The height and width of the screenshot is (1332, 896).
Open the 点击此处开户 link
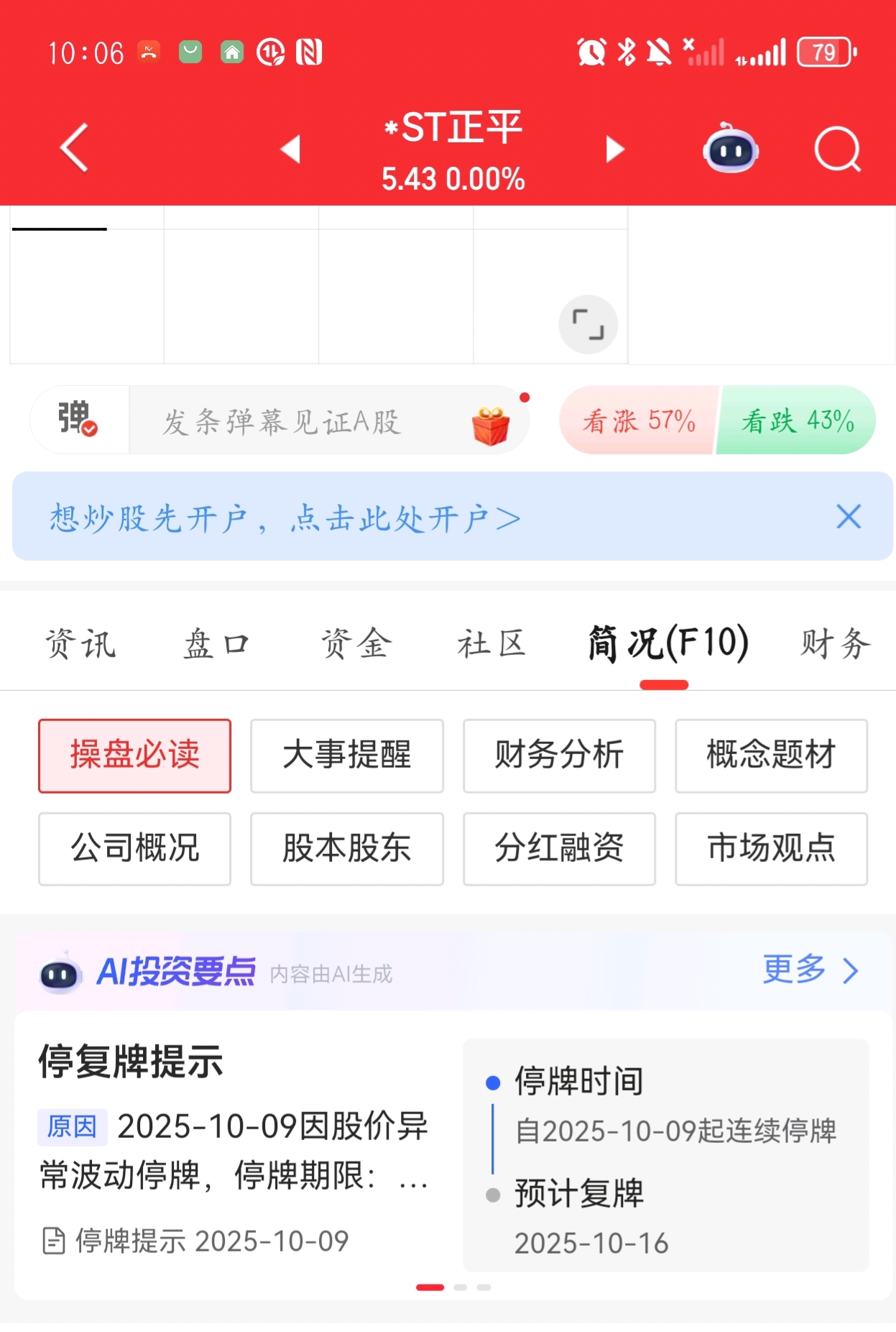[x=405, y=518]
